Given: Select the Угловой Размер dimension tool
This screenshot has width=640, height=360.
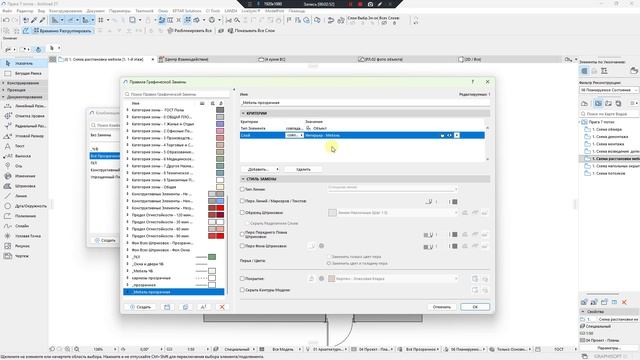Looking at the screenshot, I should coord(24,136).
